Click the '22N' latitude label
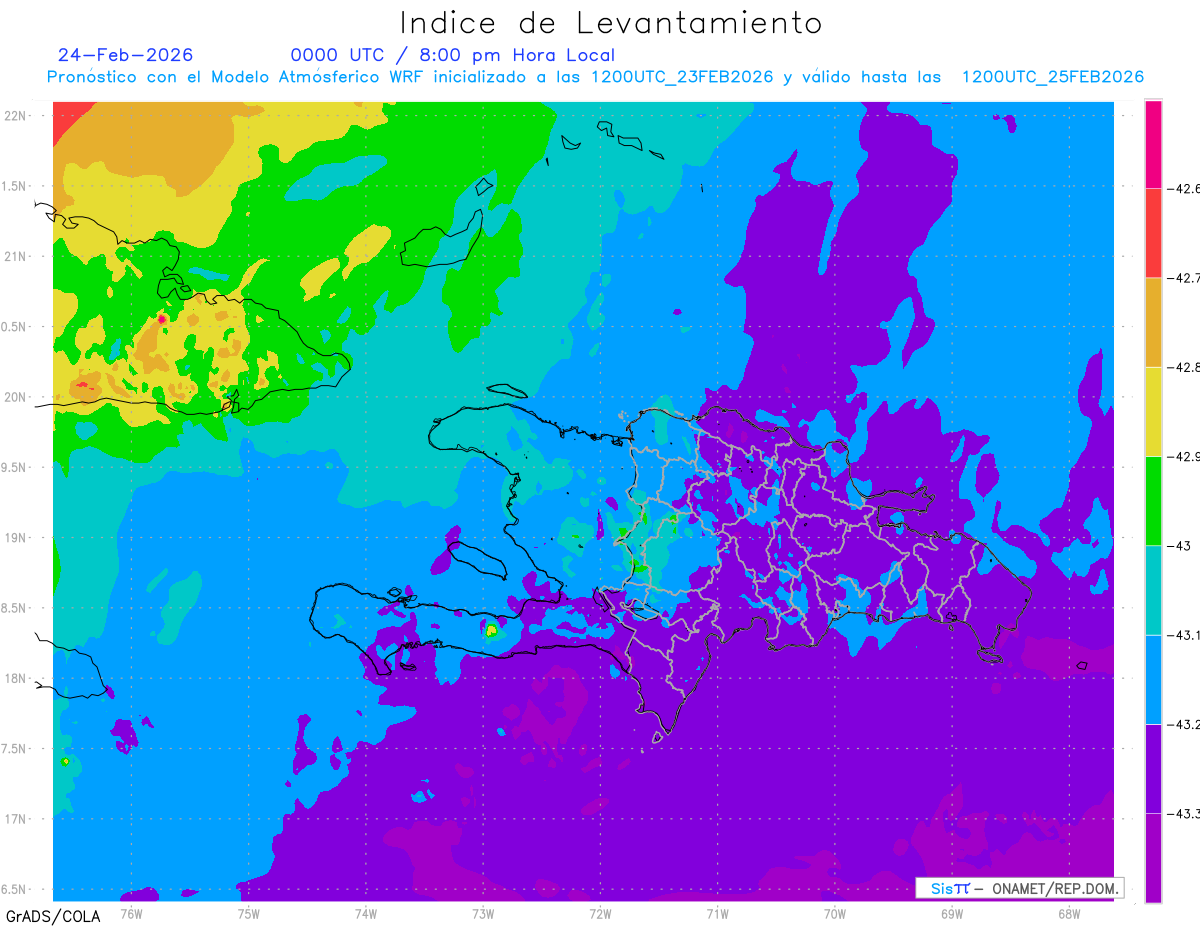1200x927 pixels. tap(17, 116)
